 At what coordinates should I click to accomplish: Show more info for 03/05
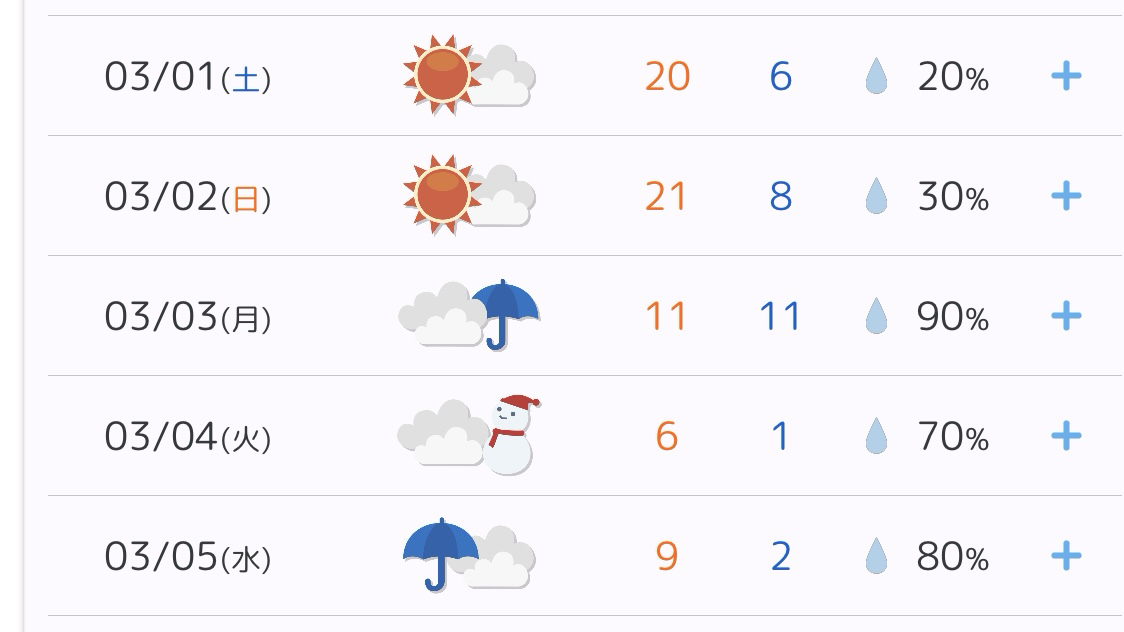1066,556
